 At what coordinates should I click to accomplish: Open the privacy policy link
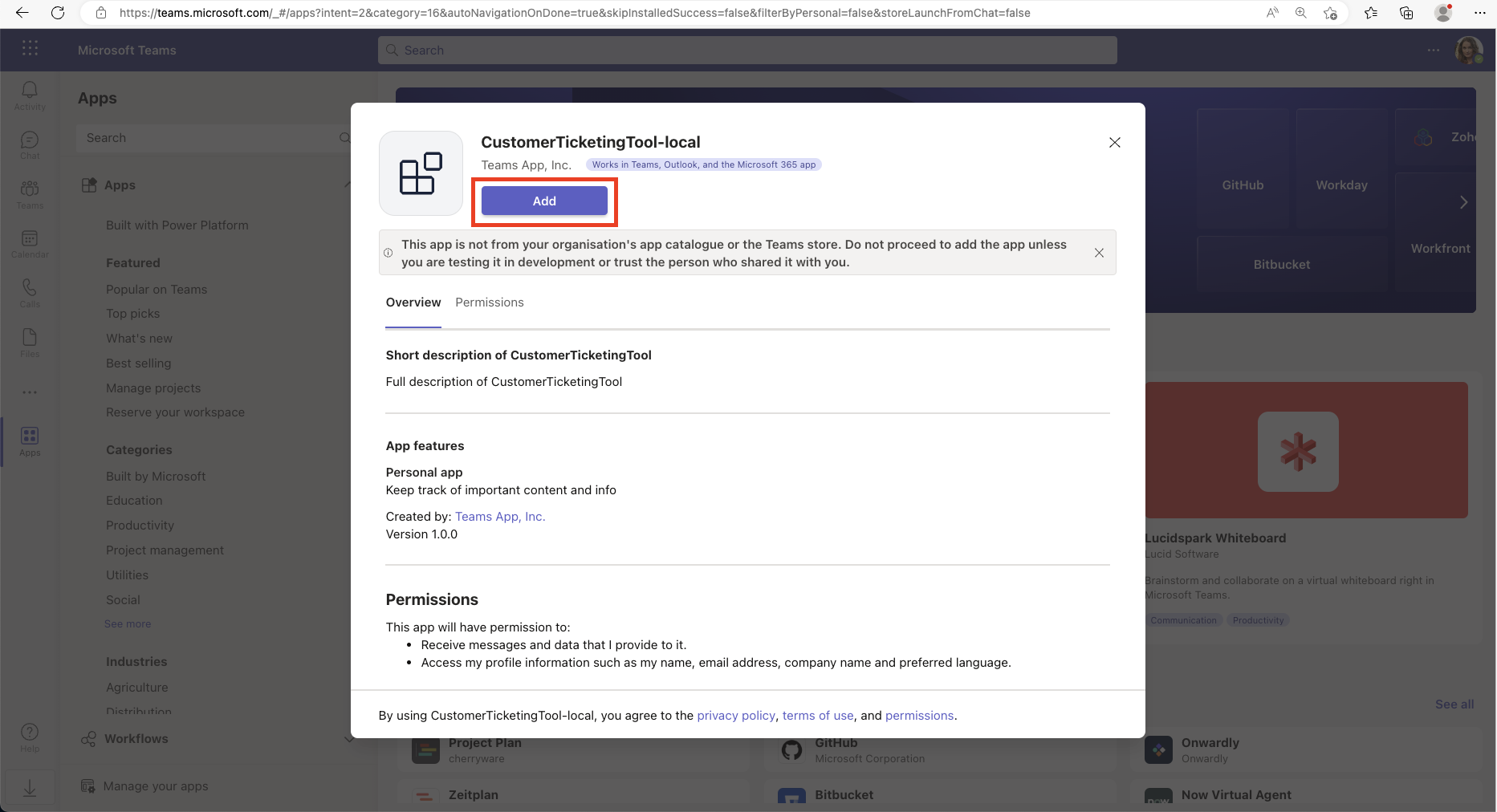click(x=736, y=716)
